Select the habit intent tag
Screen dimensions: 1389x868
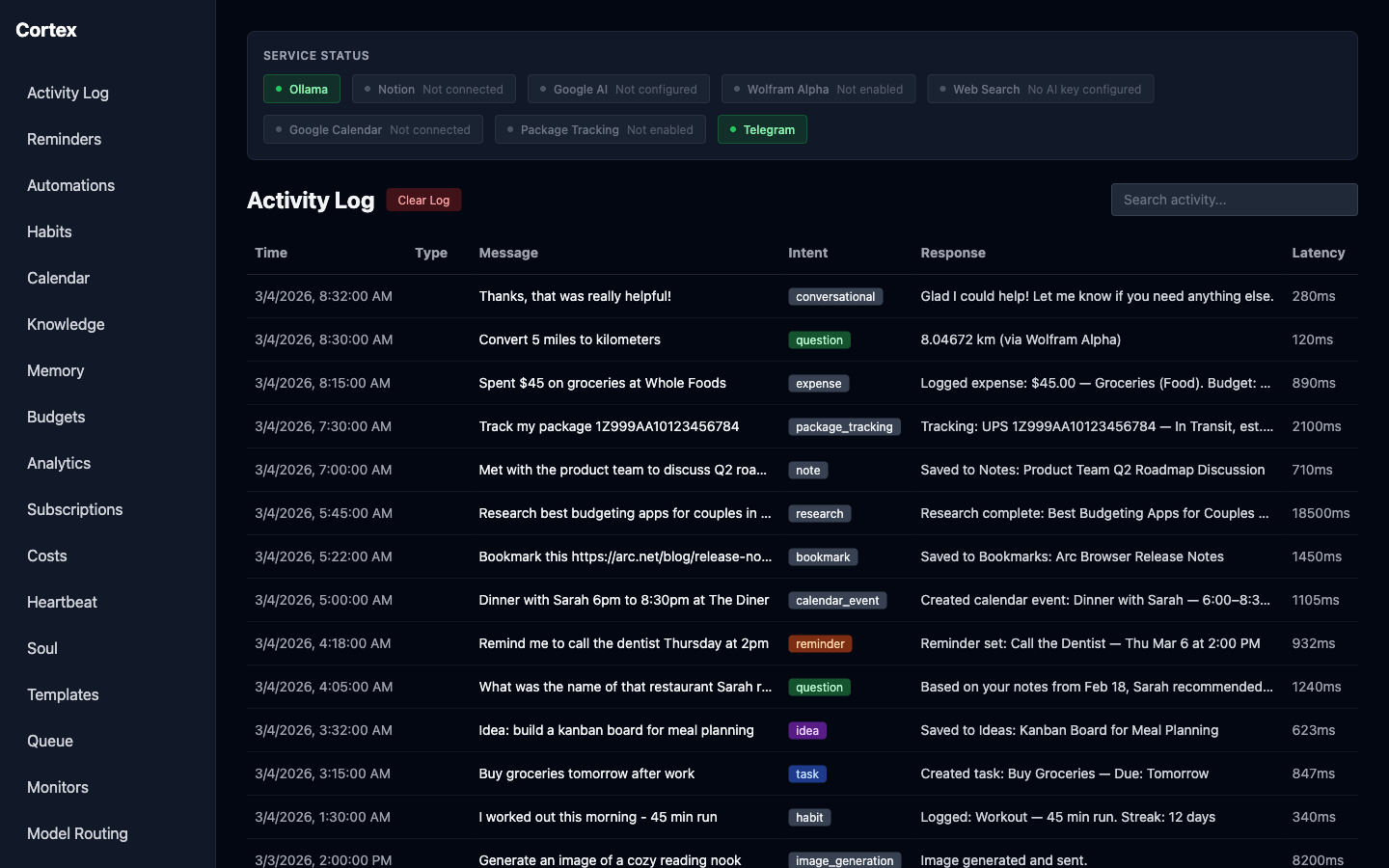point(809,817)
